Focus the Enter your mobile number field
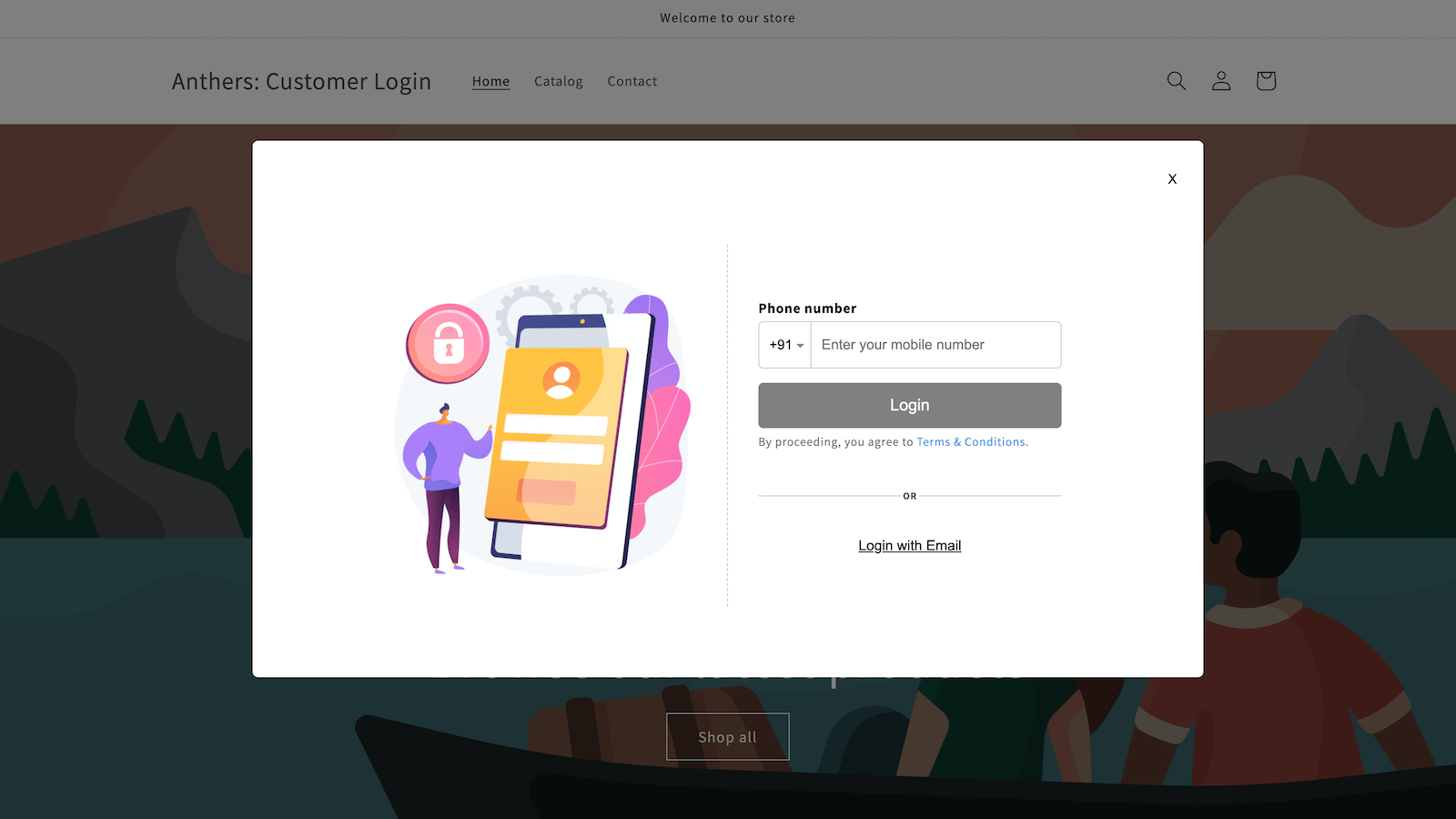 pyautogui.click(x=935, y=345)
